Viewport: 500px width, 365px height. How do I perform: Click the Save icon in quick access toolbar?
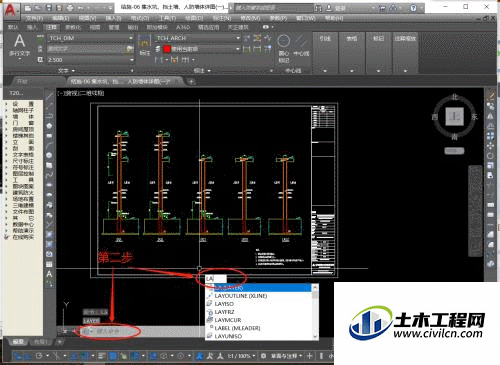(49, 8)
